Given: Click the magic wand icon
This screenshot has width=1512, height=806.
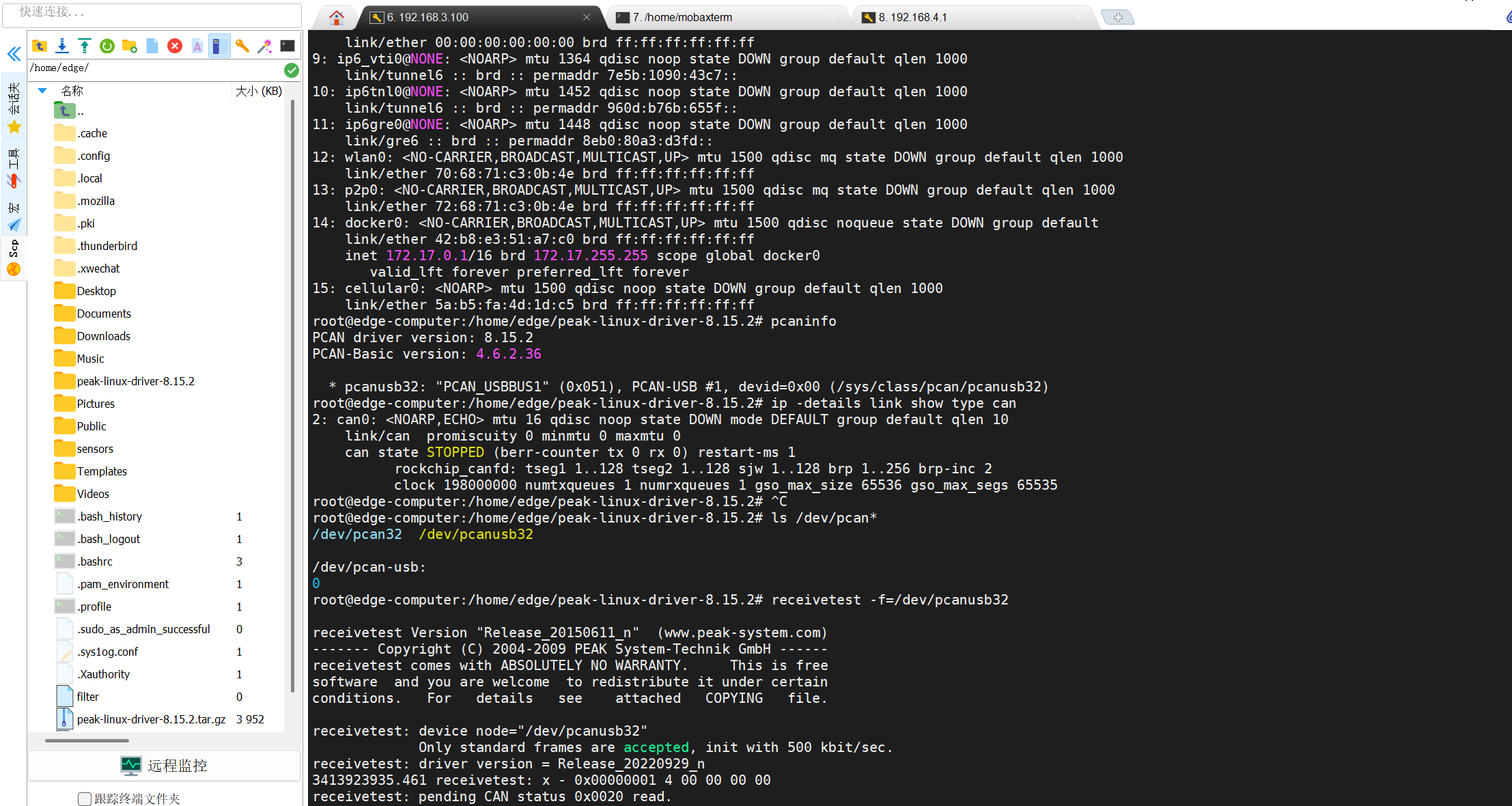Looking at the screenshot, I should [x=264, y=46].
